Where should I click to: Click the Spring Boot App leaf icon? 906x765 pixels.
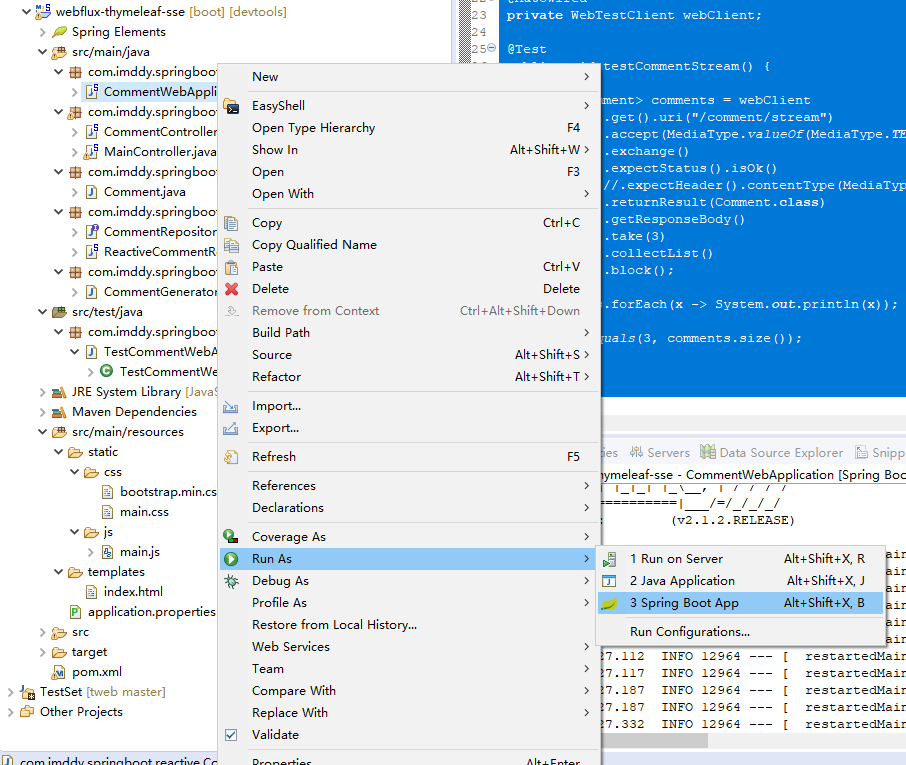(610, 603)
